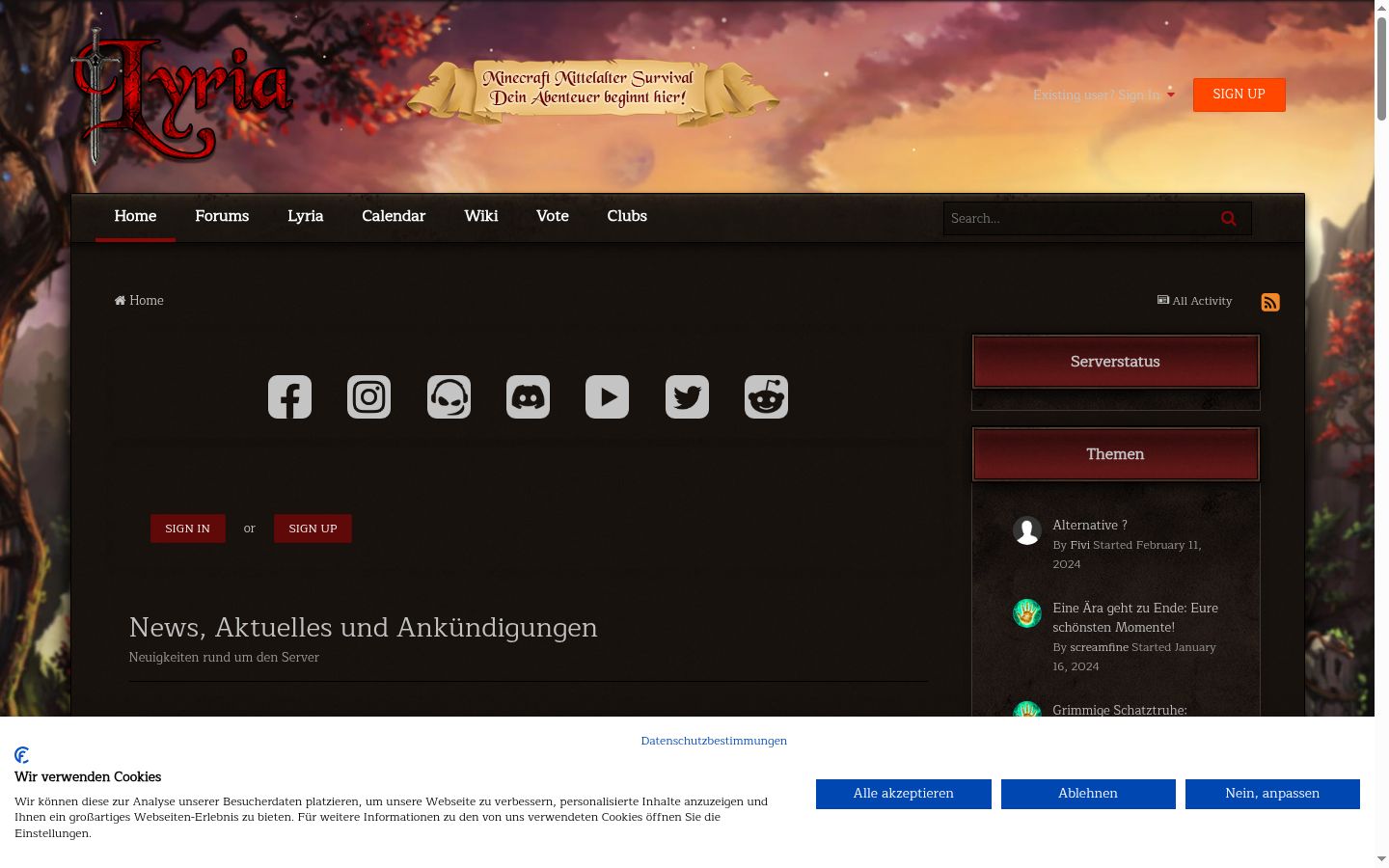Open the topic Alternative ?
This screenshot has width=1389, height=868.
1089,526
